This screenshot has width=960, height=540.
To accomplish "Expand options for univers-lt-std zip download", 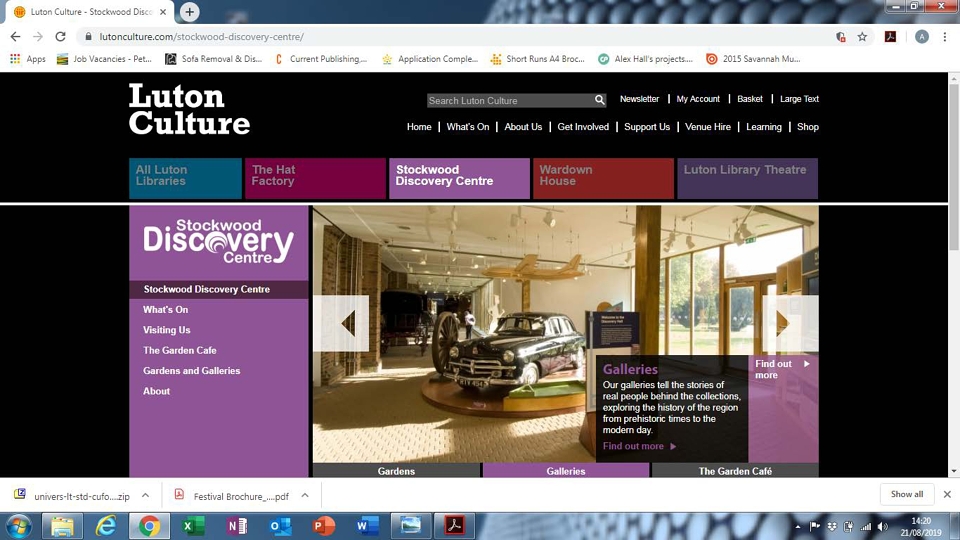I will [145, 495].
